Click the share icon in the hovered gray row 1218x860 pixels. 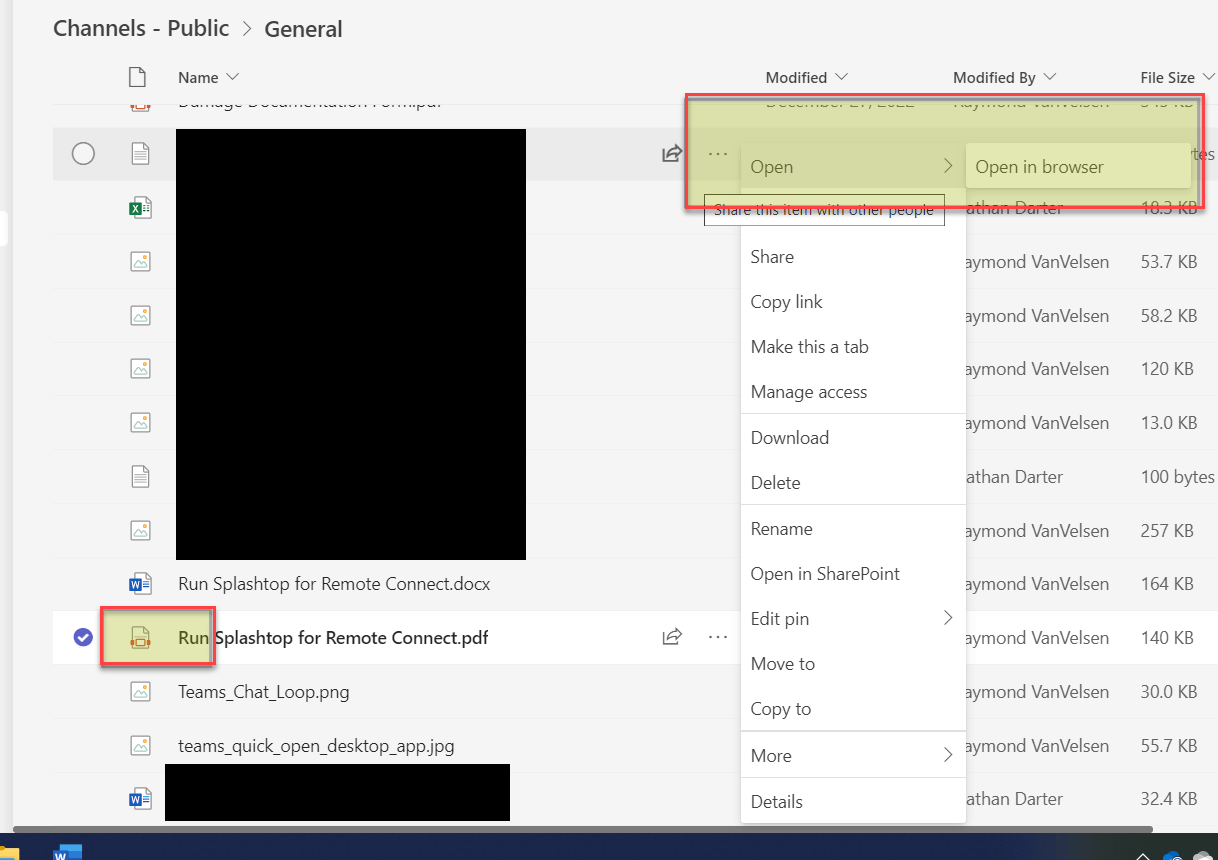tap(672, 153)
